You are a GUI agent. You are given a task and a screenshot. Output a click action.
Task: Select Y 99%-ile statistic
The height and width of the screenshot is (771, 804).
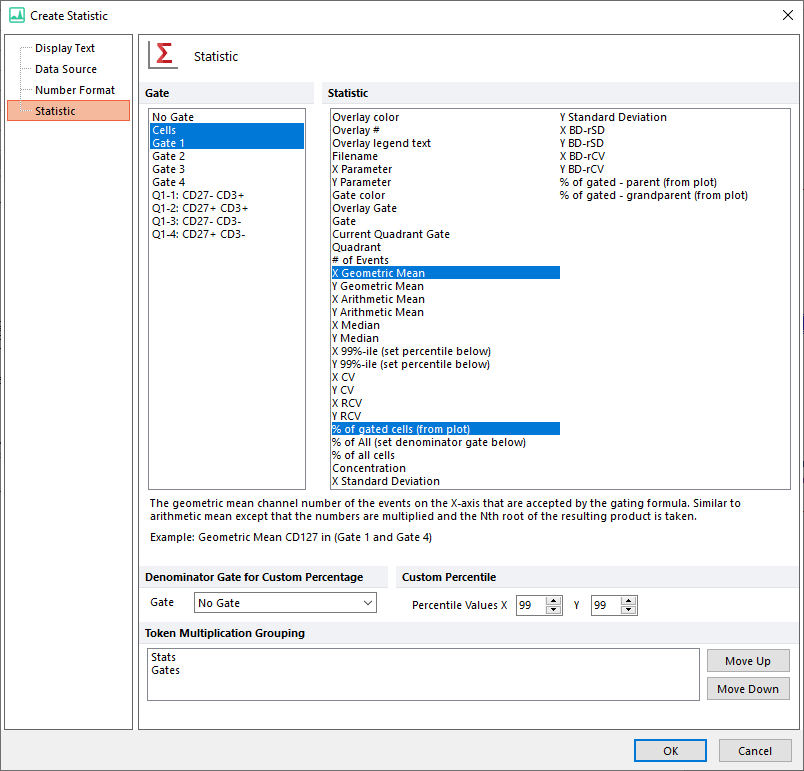click(x=446, y=364)
